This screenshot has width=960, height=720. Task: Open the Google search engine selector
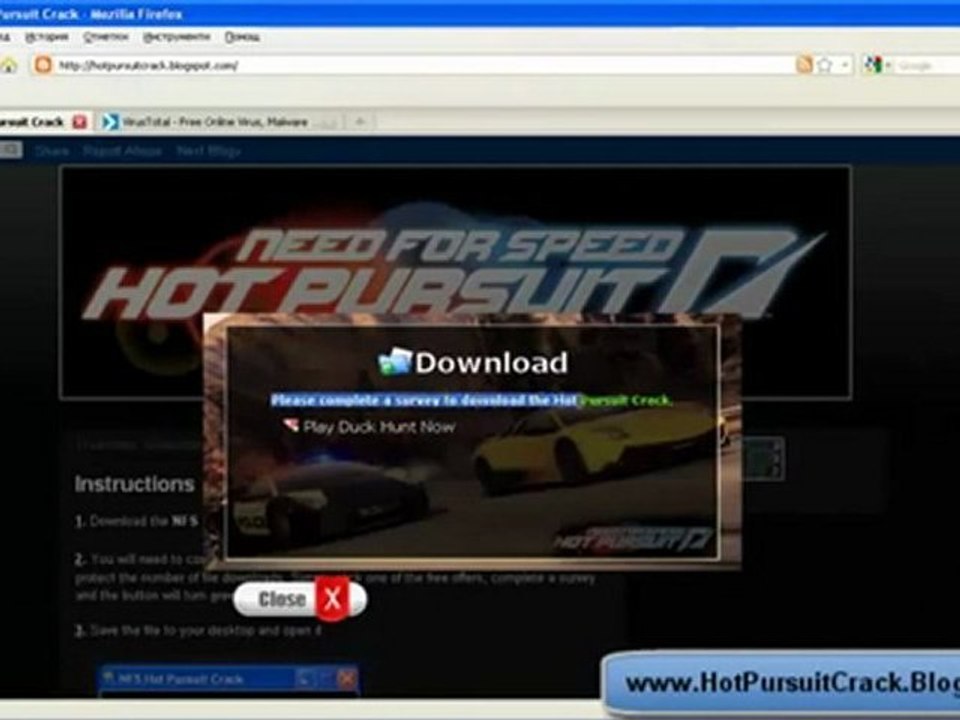point(876,65)
